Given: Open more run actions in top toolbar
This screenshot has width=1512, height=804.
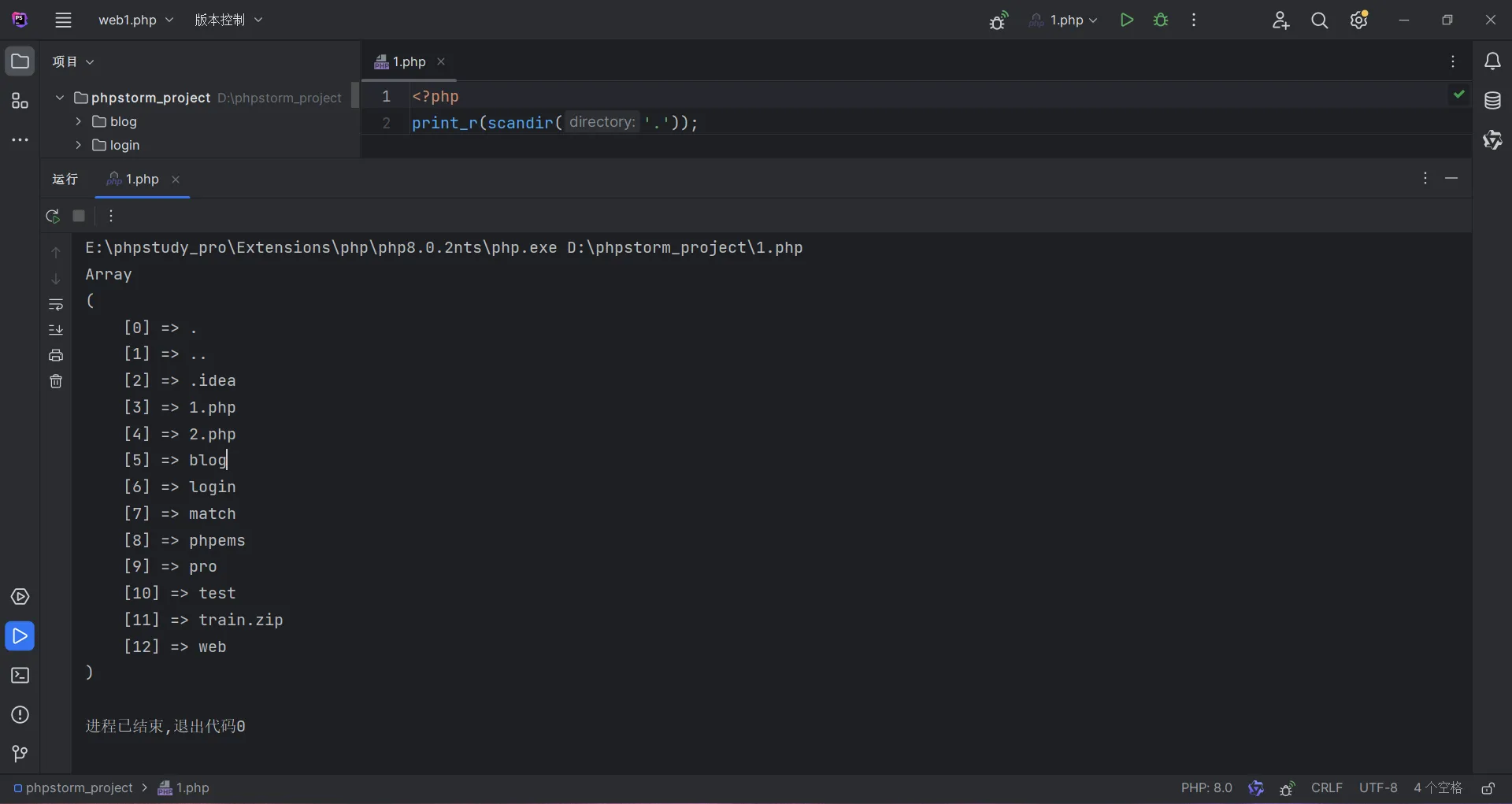Looking at the screenshot, I should (1194, 20).
